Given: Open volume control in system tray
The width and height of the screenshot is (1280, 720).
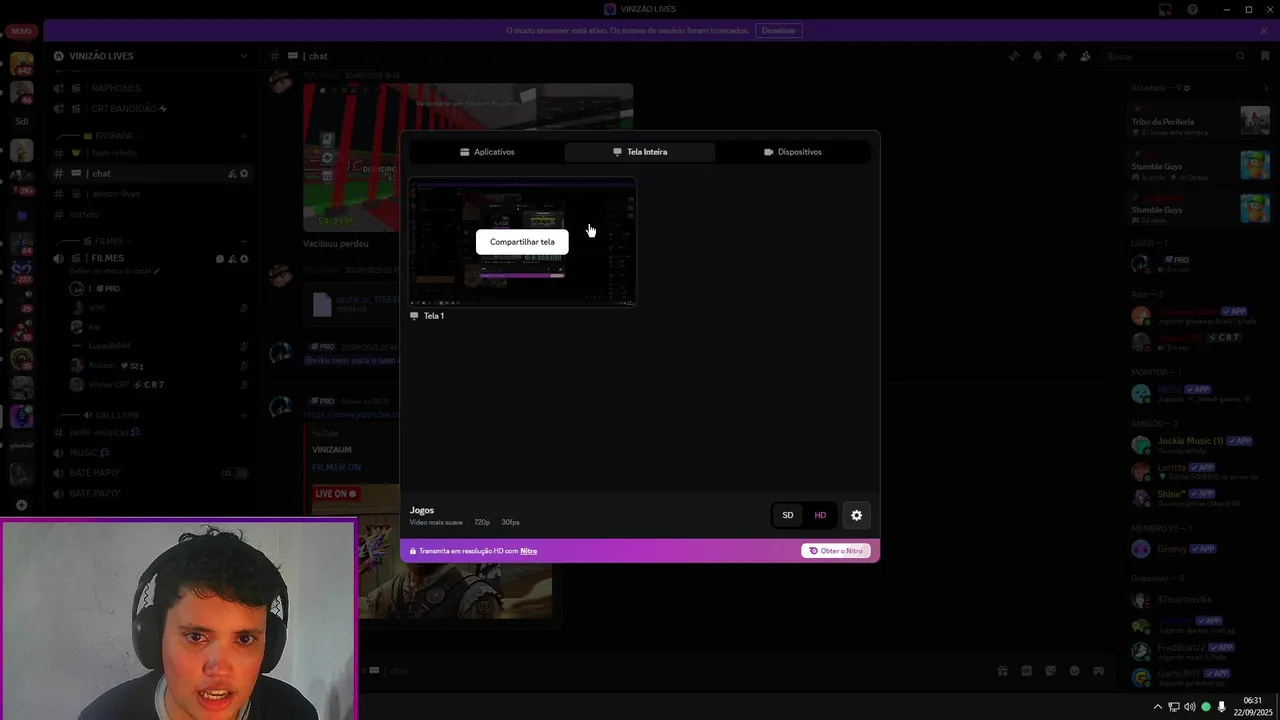Looking at the screenshot, I should pyautogui.click(x=1190, y=707).
